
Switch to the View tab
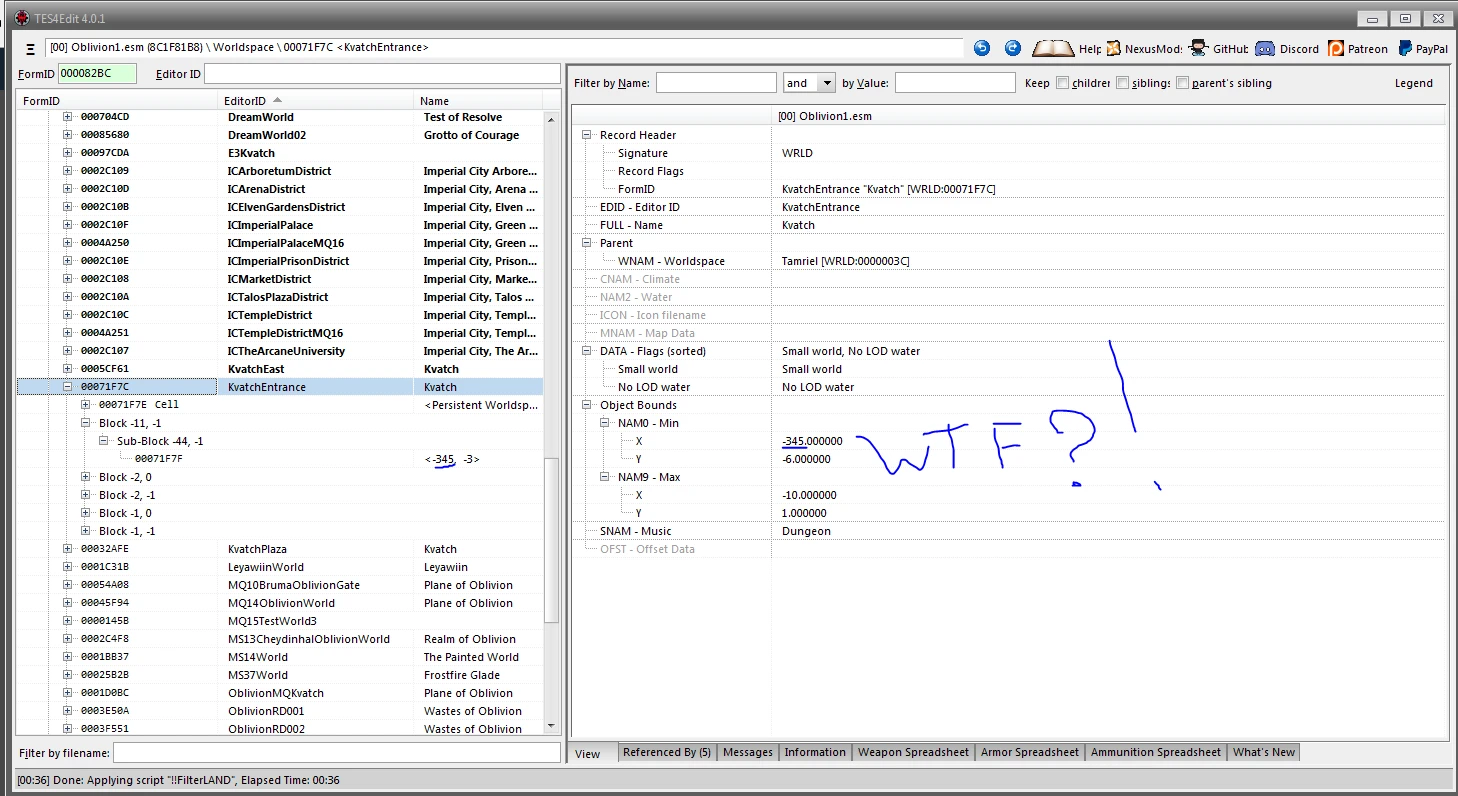588,753
